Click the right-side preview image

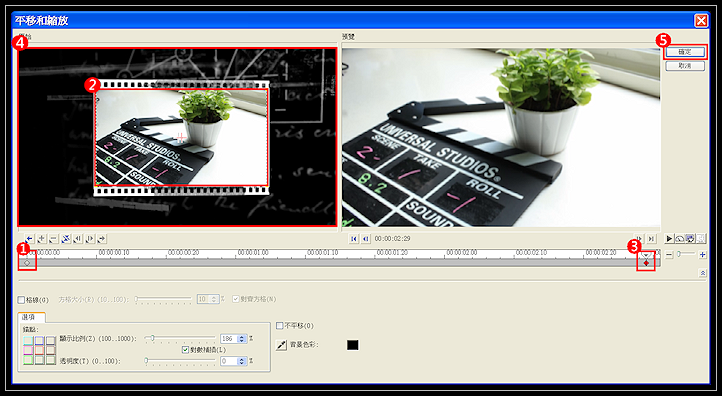point(501,138)
